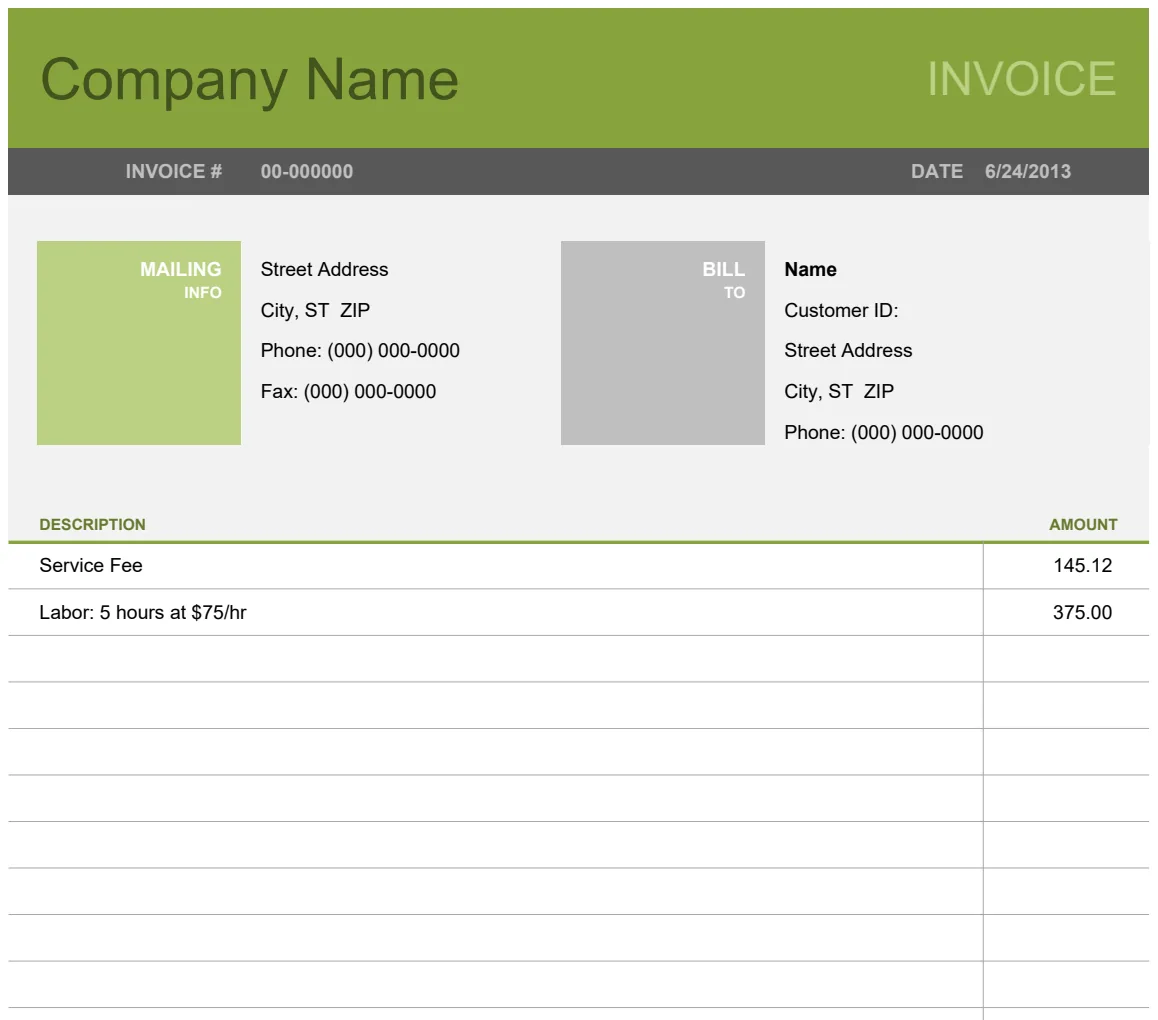This screenshot has height=1020, width=1158.
Task: Select the Customer ID: field
Action: [x=841, y=310]
